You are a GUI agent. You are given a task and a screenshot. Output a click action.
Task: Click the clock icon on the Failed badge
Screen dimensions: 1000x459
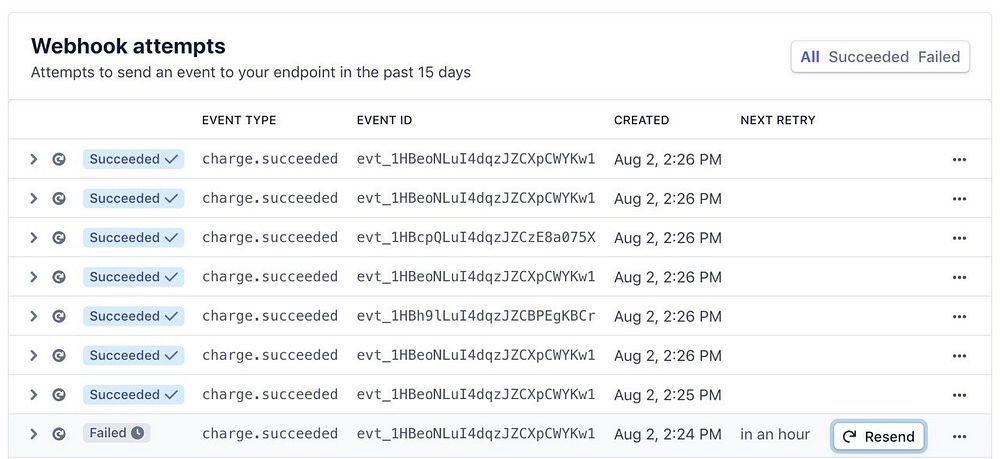pyautogui.click(x=138, y=433)
